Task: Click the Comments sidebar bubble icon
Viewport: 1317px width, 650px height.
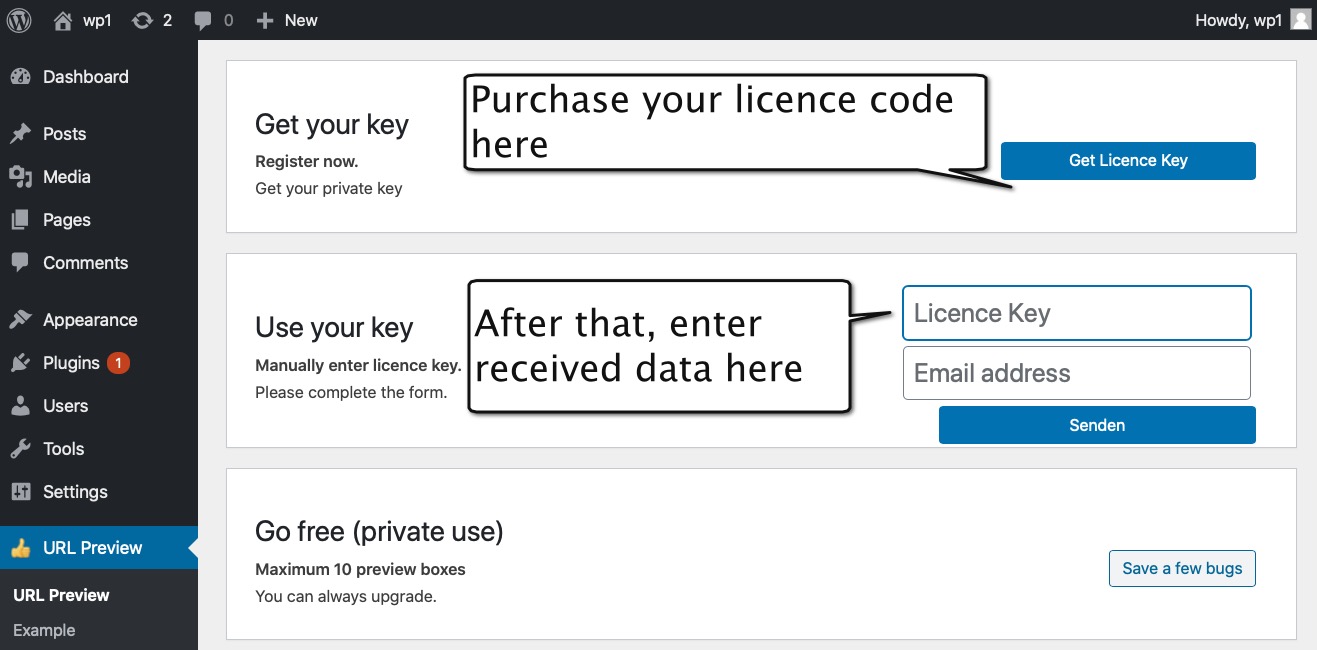Action: pos(20,263)
